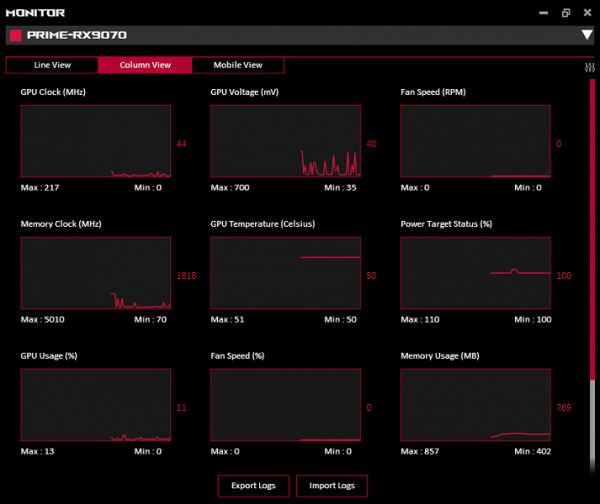Restore down the Monitor window
This screenshot has height=504, width=600.
[x=566, y=13]
